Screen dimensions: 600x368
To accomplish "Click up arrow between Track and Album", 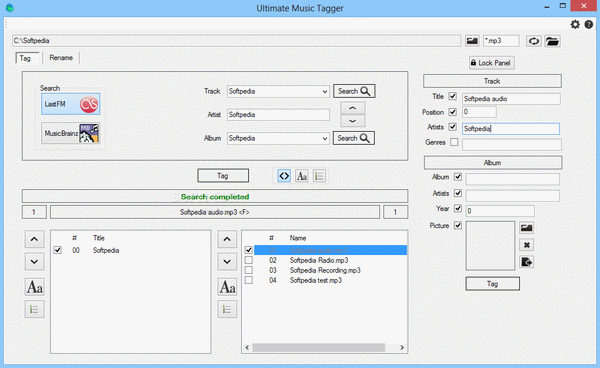I will (x=352, y=108).
